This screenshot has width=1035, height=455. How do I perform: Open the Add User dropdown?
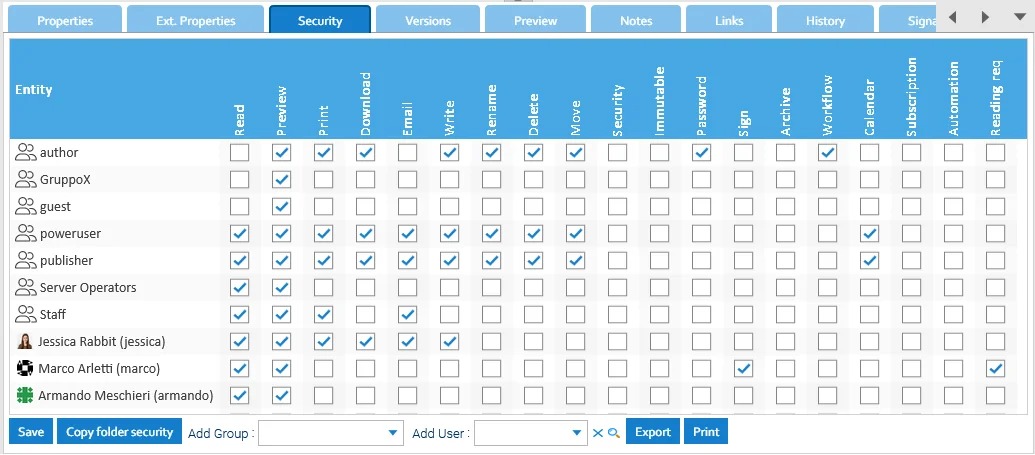coord(531,433)
